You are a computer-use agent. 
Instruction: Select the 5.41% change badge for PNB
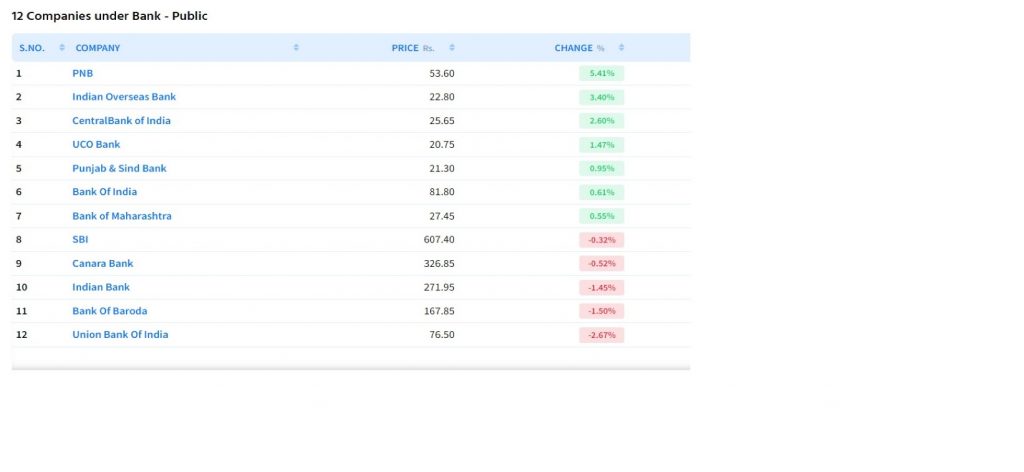[601, 73]
